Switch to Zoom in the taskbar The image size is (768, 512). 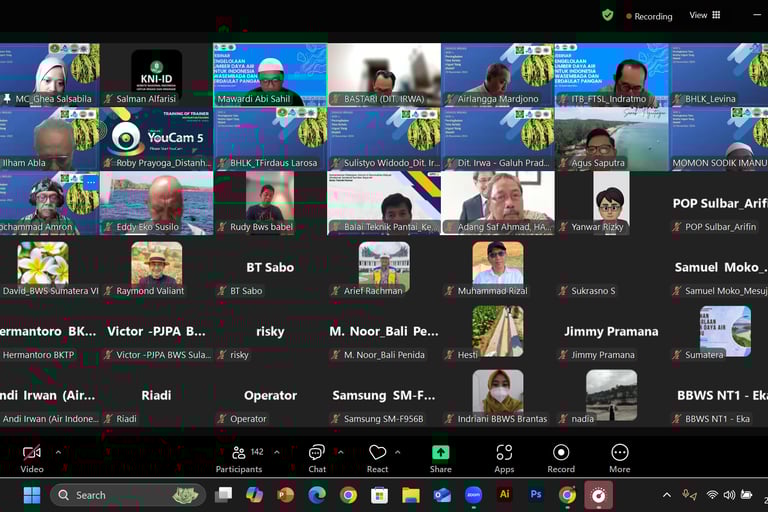tap(473, 495)
